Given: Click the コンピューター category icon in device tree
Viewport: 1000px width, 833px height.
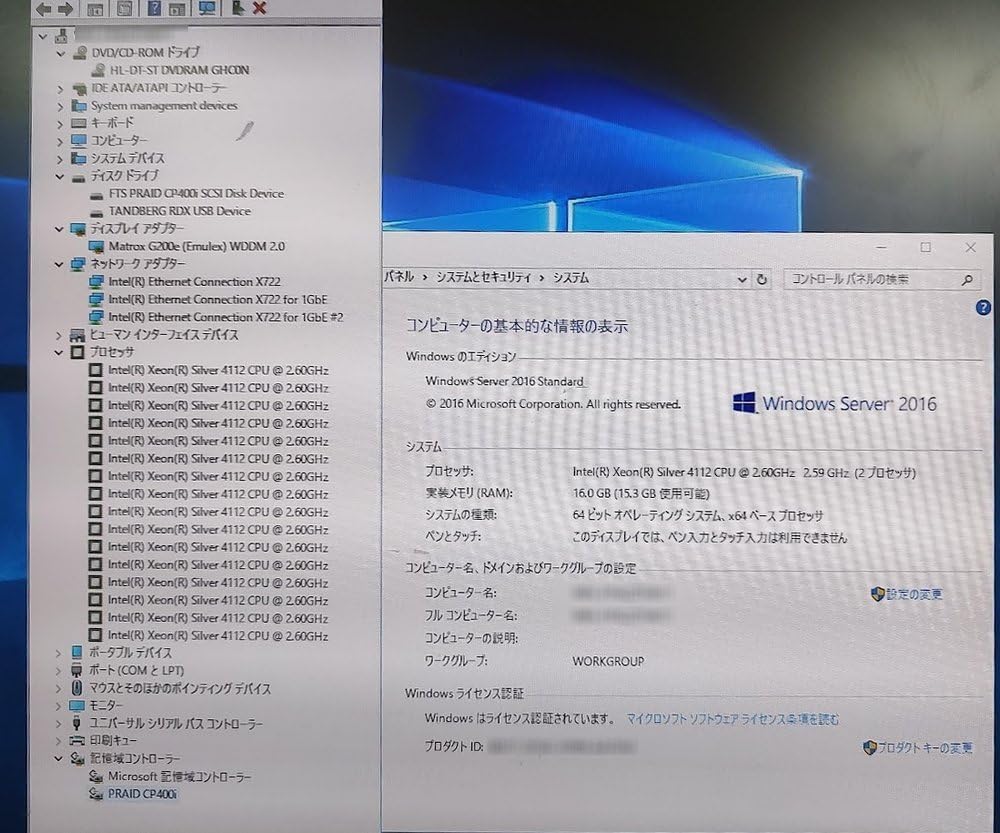Looking at the screenshot, I should 78,140.
